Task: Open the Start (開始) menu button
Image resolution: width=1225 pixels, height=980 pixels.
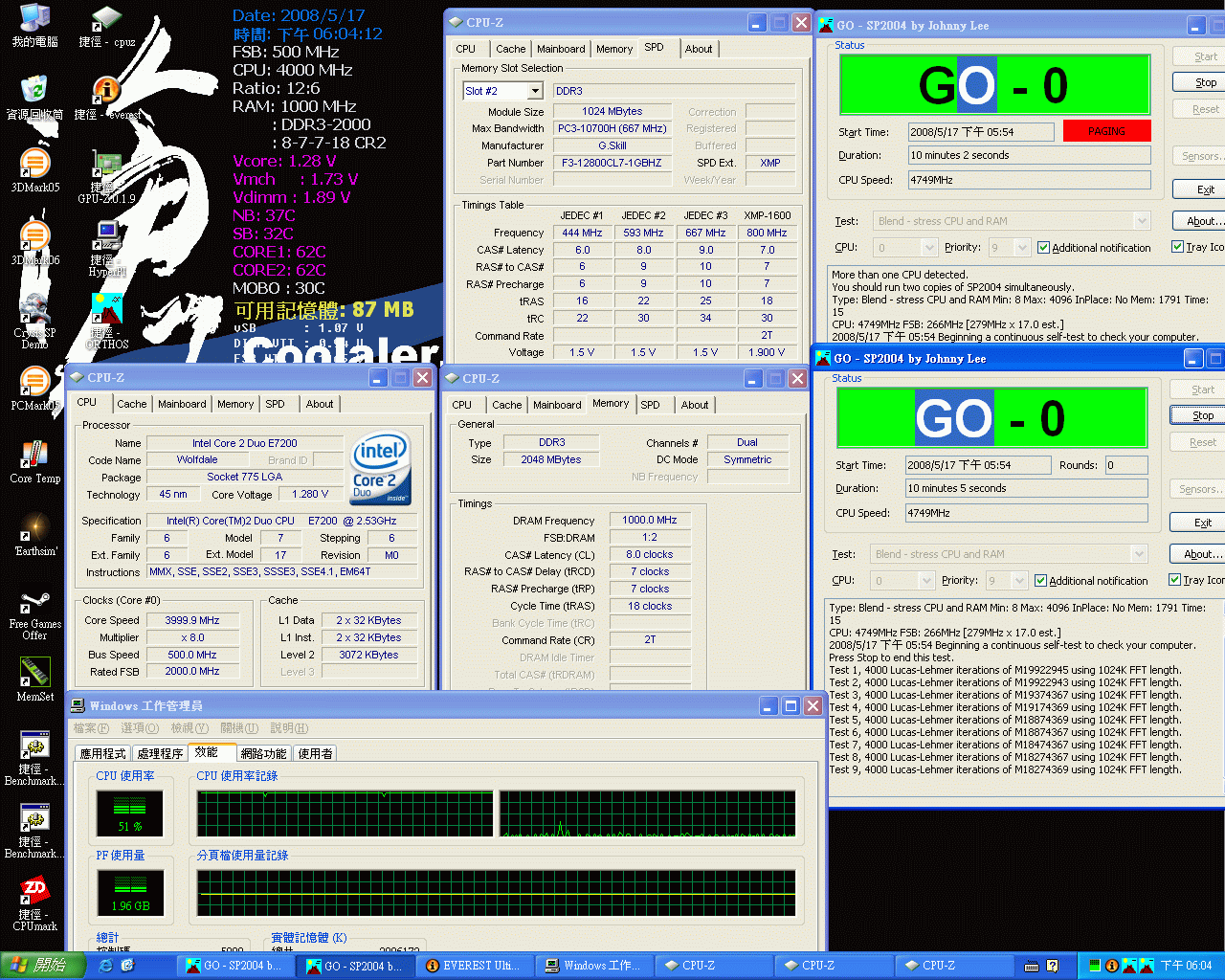Action: tap(41, 966)
